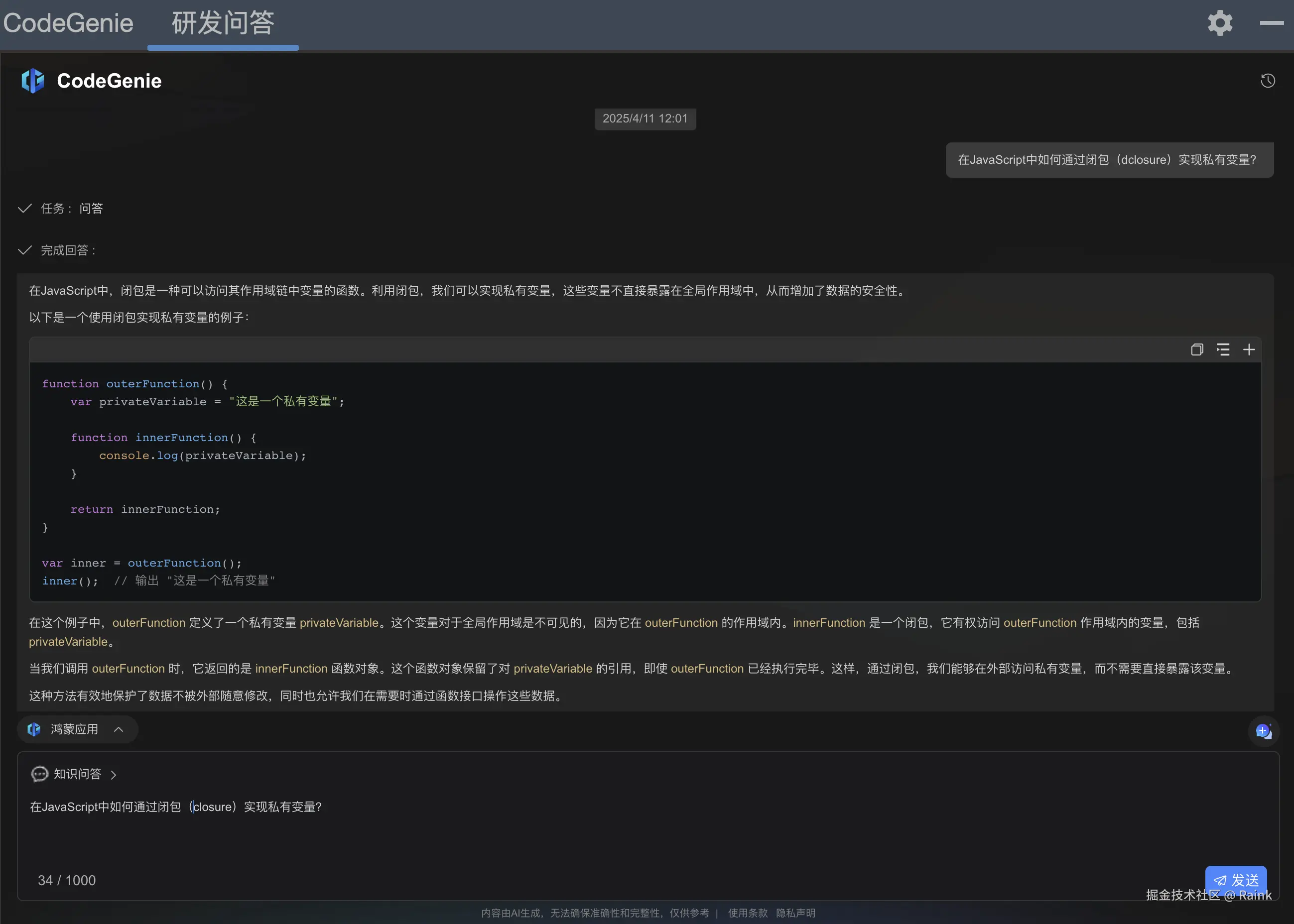The image size is (1294, 924).
Task: Expand the 鸿蒙应用 selector chevron
Action: 119,729
